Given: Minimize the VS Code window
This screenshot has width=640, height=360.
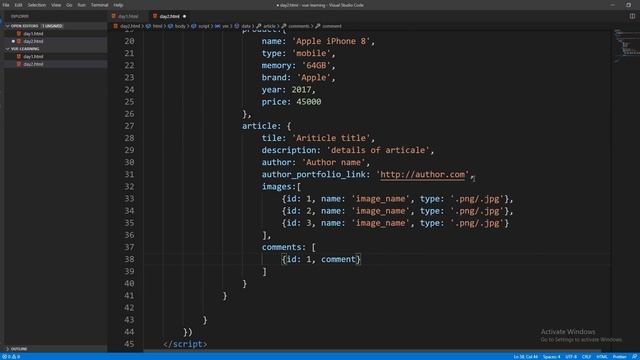Looking at the screenshot, I should click(612, 5).
